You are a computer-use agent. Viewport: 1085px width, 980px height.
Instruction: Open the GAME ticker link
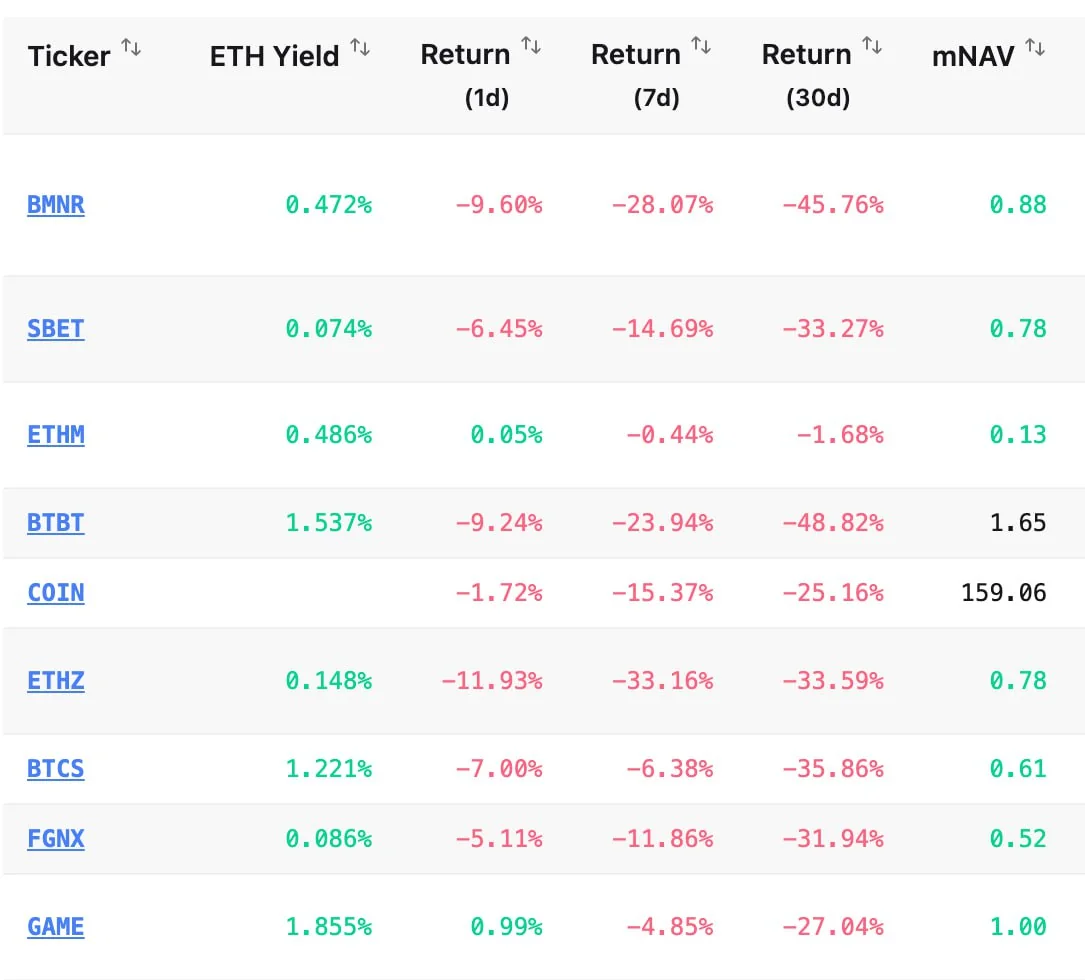[x=56, y=927]
